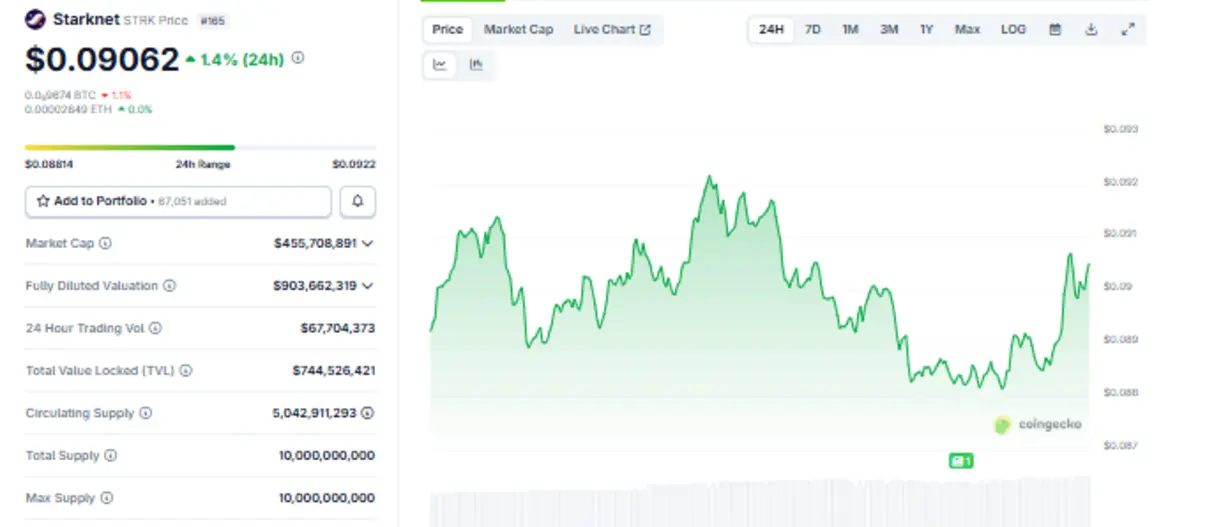Expand the Market Cap value chevron
The width and height of the screenshot is (1214, 527).
pyautogui.click(x=368, y=243)
